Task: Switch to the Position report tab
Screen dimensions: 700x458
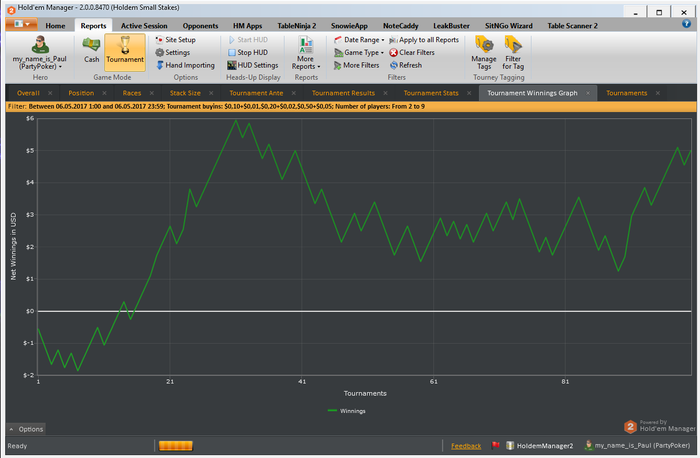Action: 81,93
